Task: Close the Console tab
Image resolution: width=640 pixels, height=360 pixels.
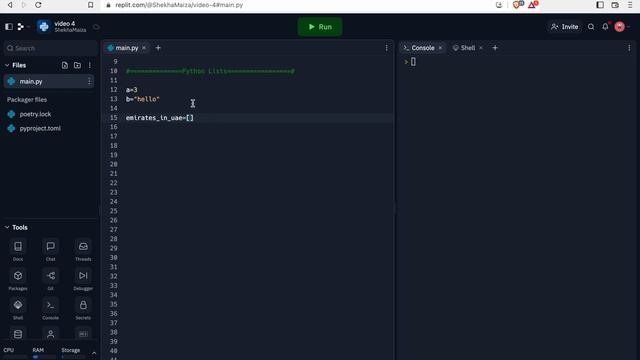Action: [440, 48]
